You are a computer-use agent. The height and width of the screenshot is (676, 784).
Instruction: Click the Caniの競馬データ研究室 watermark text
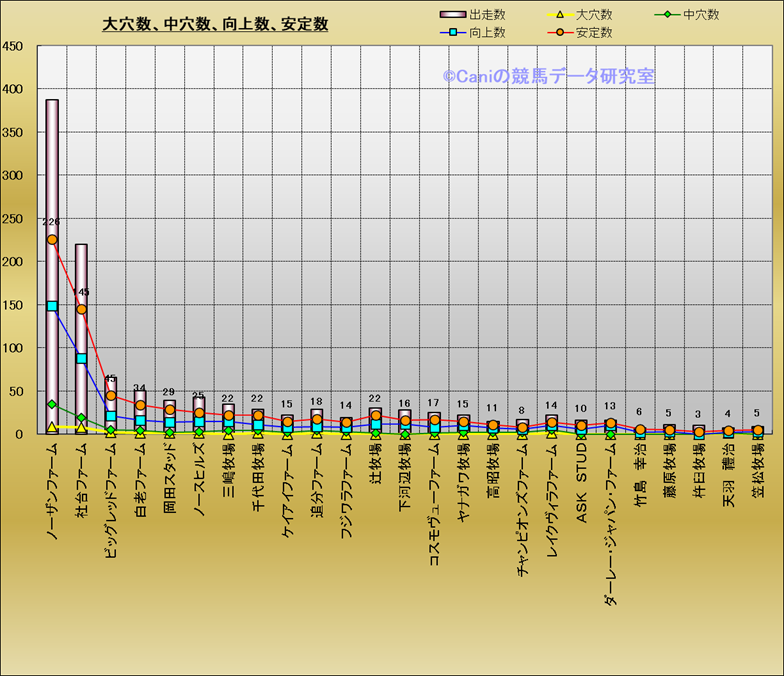click(549, 75)
